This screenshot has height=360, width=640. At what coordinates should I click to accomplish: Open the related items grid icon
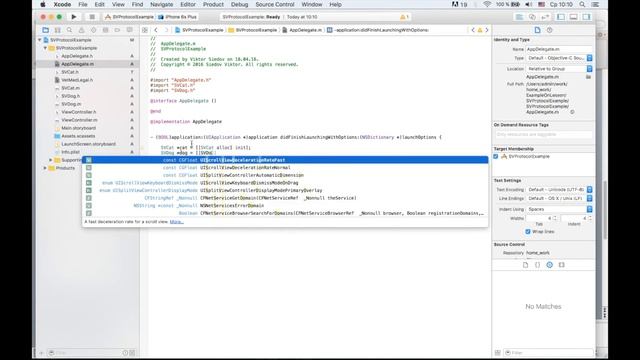point(145,30)
